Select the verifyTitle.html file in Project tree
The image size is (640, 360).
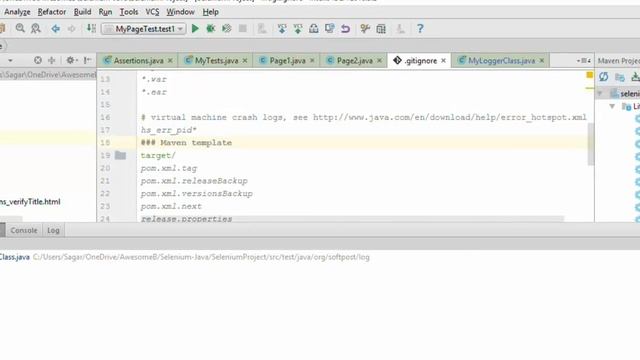pos(30,202)
